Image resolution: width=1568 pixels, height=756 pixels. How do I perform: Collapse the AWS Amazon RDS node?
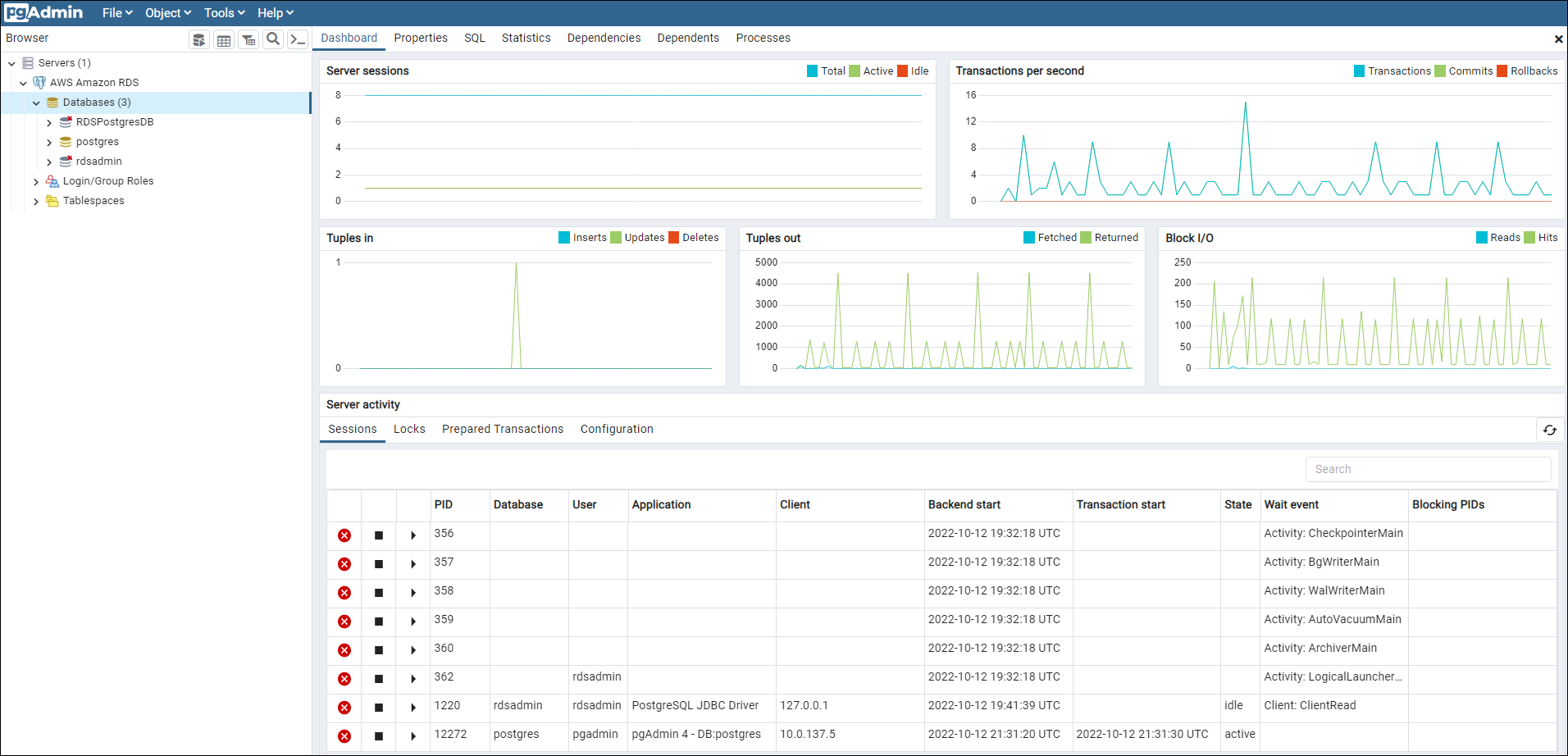(24, 83)
